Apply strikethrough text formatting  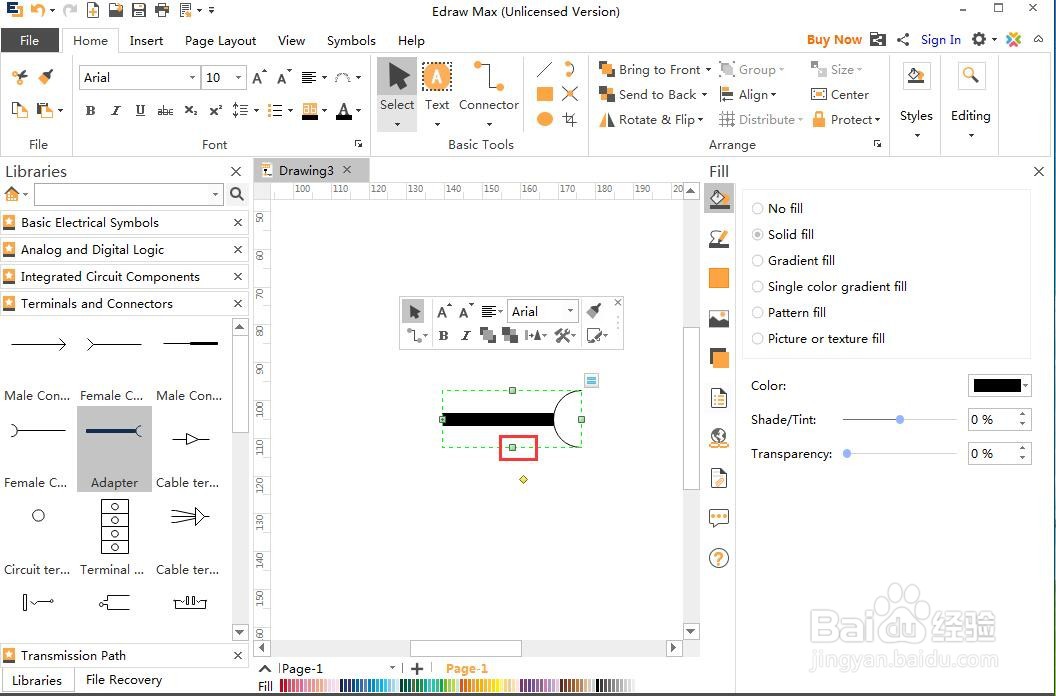click(x=165, y=110)
